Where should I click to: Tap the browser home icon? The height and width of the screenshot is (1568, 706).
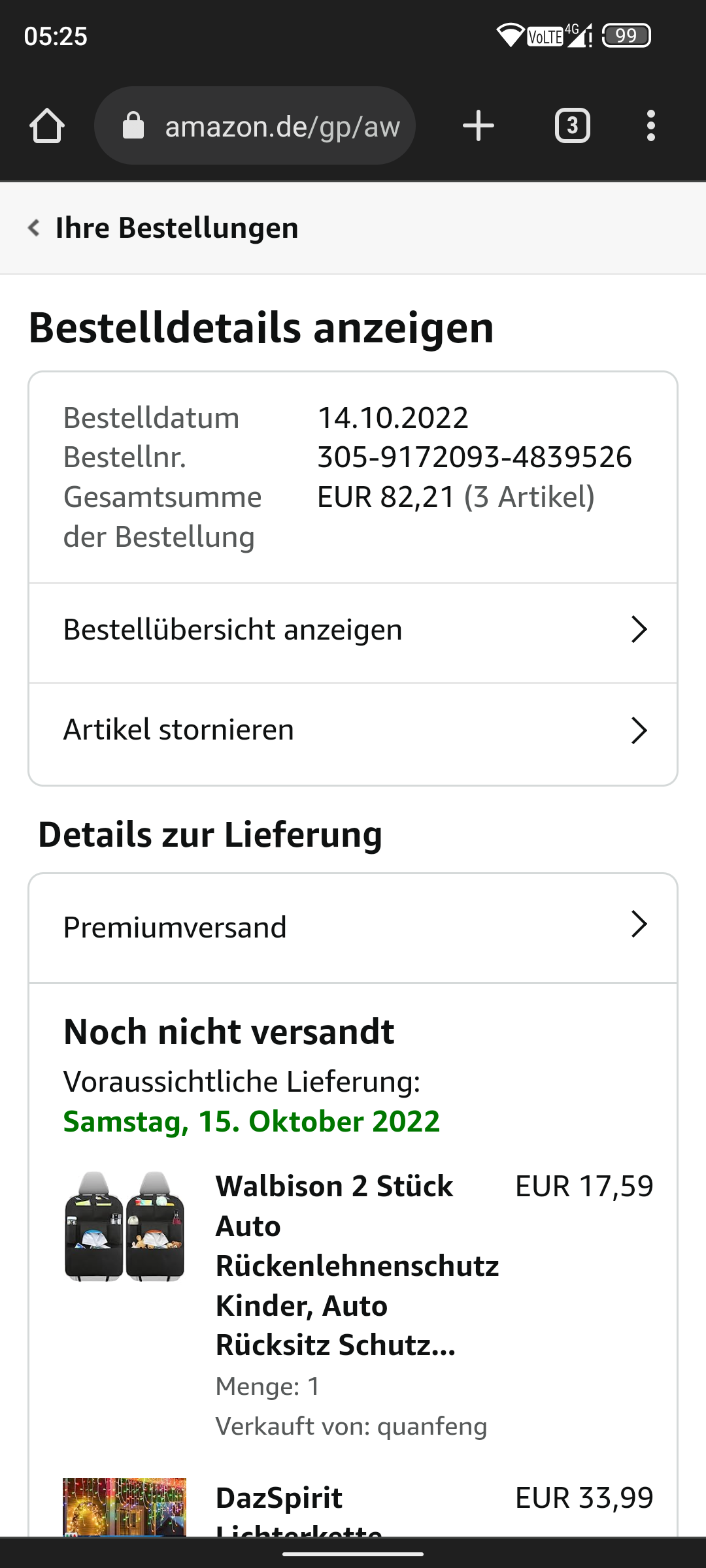tap(47, 125)
